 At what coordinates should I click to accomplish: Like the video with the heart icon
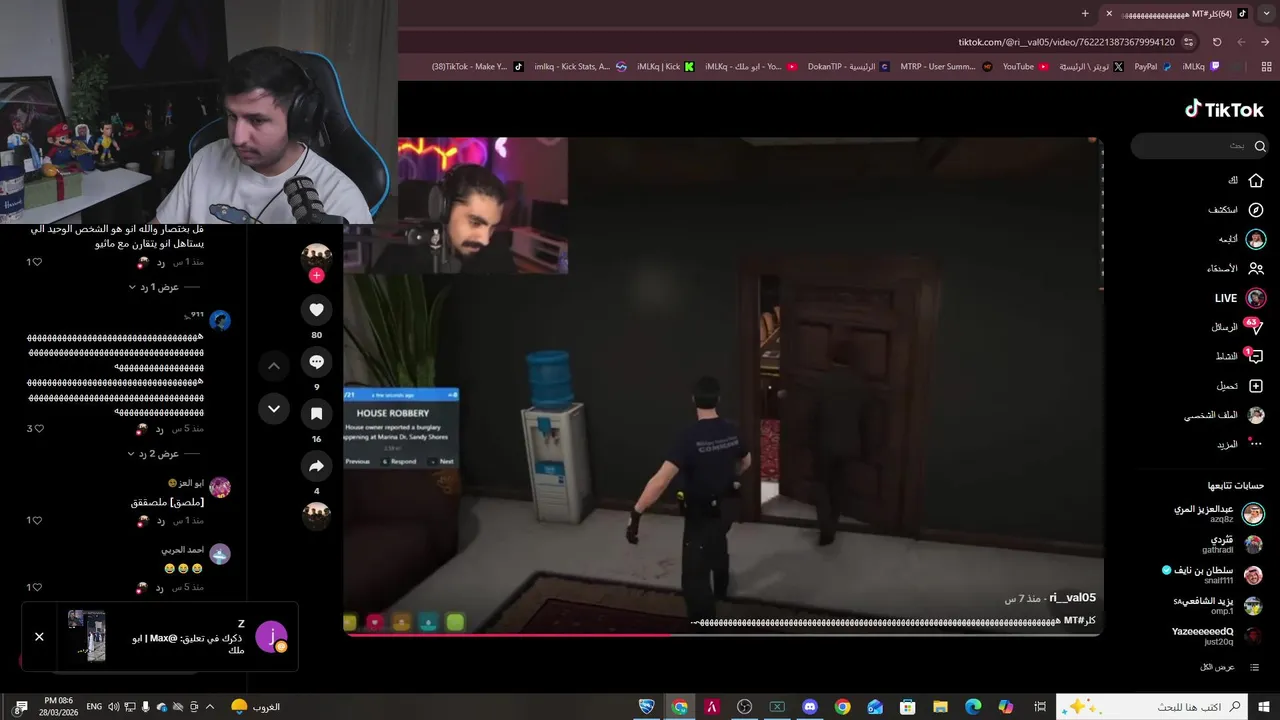pos(317,310)
